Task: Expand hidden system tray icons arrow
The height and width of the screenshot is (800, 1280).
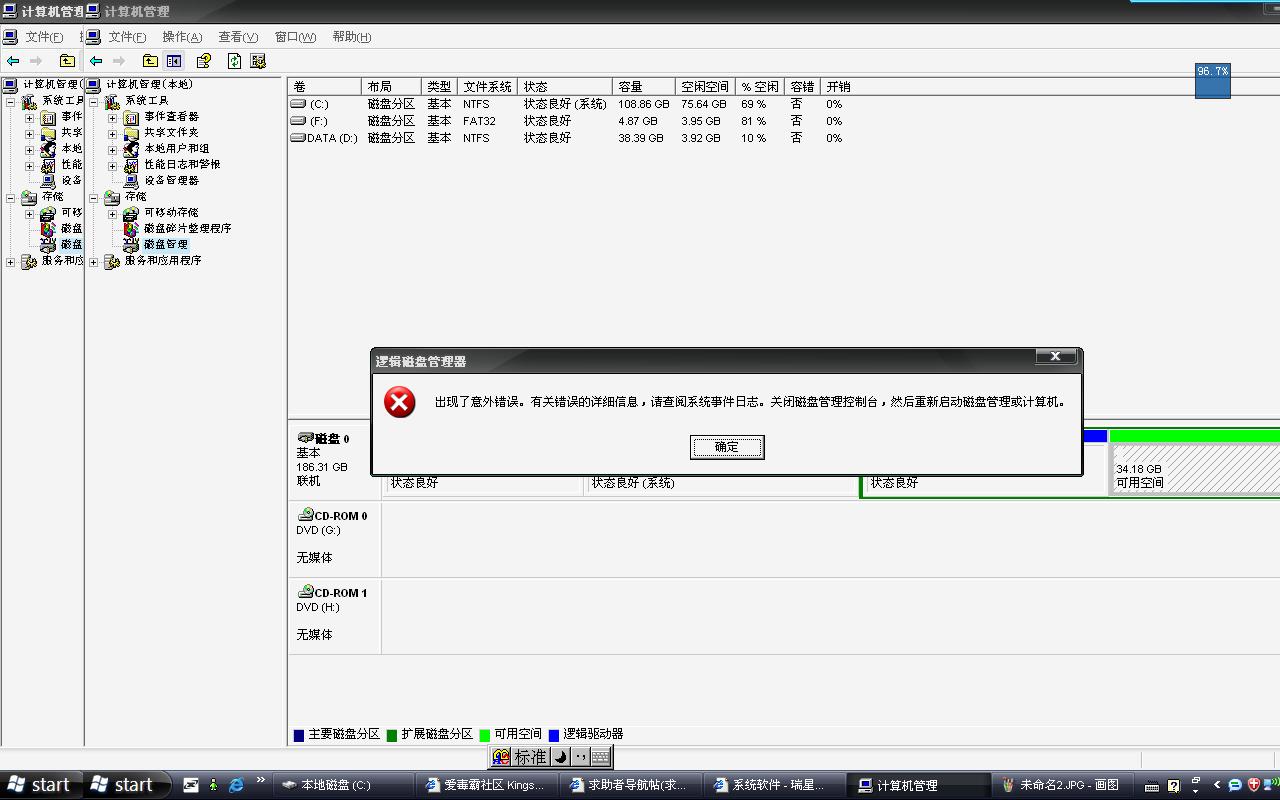Action: pos(1216,785)
